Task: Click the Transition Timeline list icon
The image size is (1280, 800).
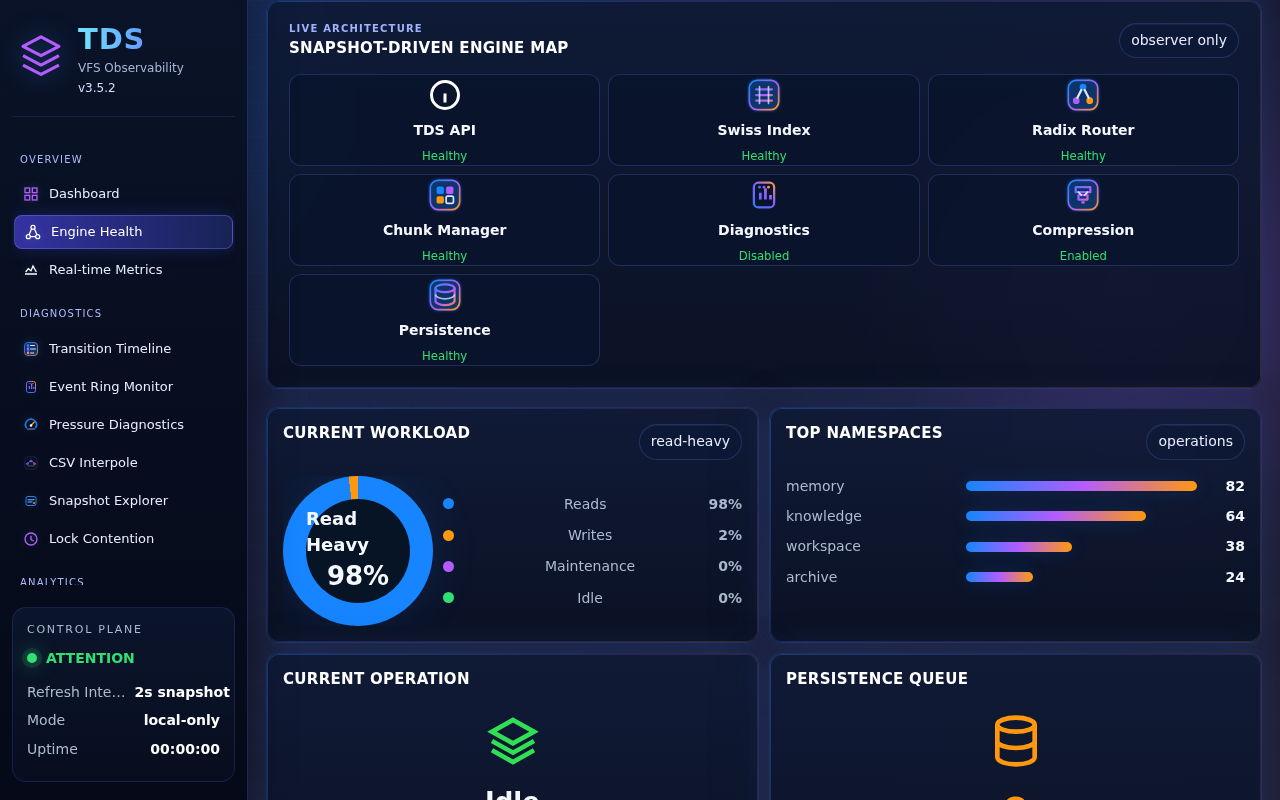Action: click(x=31, y=349)
